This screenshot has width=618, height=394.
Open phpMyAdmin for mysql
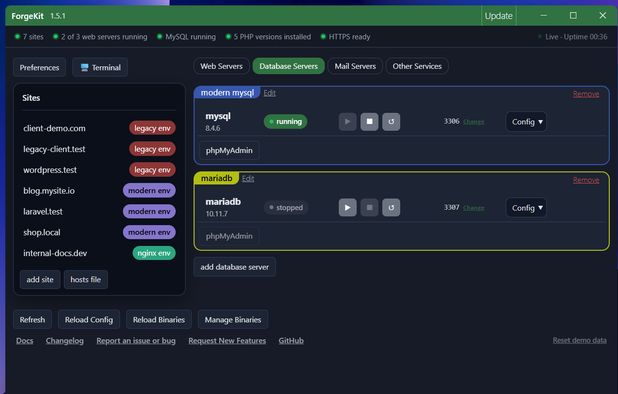pyautogui.click(x=229, y=151)
